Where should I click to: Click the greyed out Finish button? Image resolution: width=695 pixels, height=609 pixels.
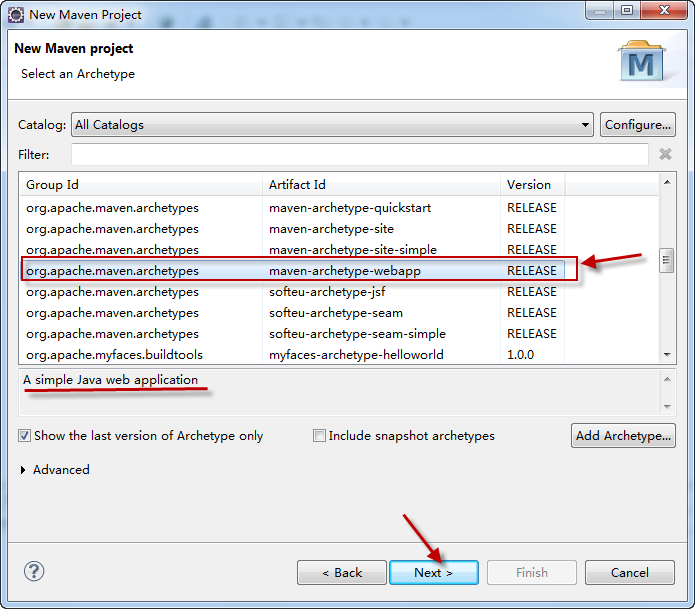[x=532, y=573]
